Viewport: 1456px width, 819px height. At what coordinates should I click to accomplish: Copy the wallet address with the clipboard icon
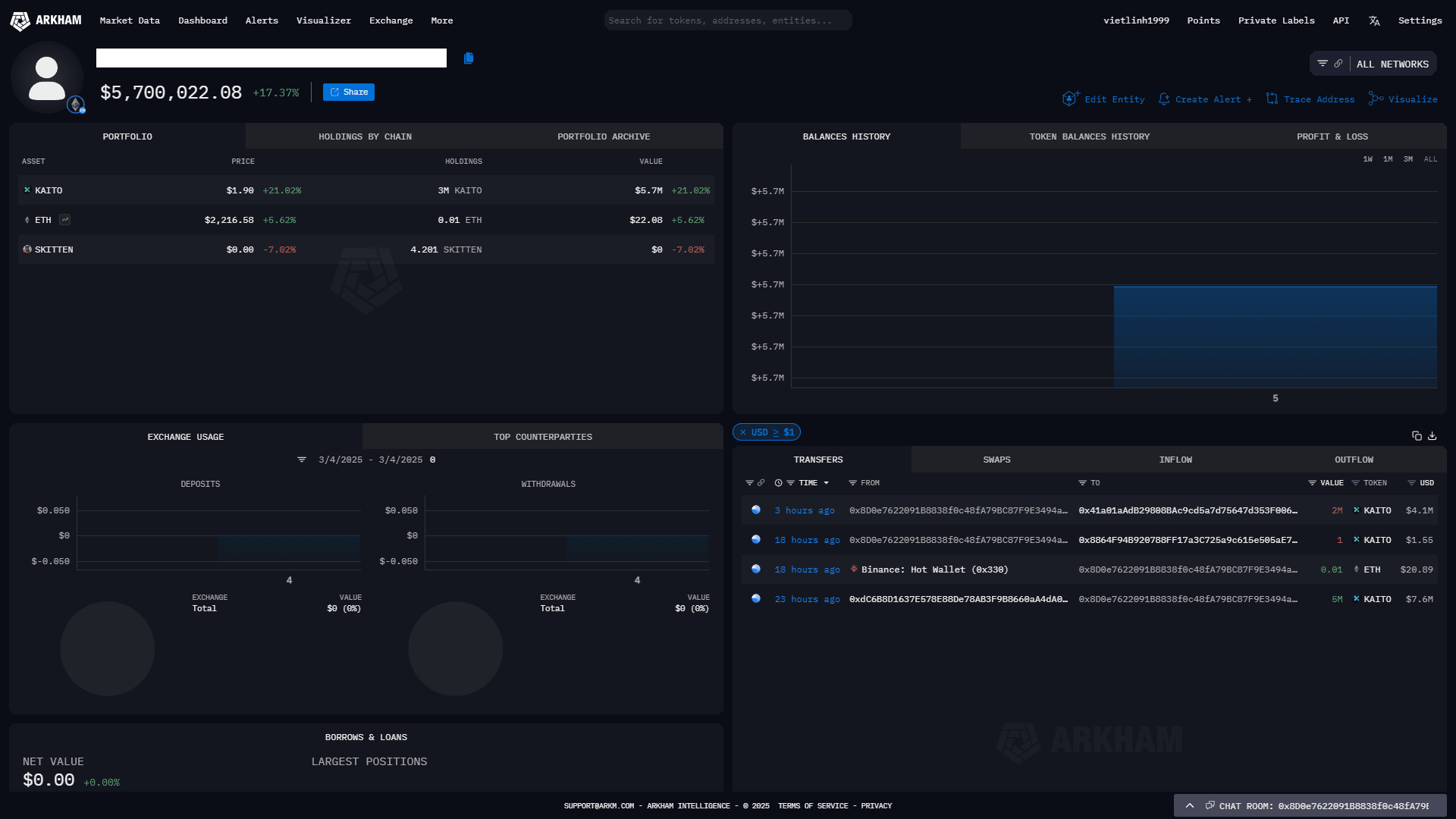[469, 58]
